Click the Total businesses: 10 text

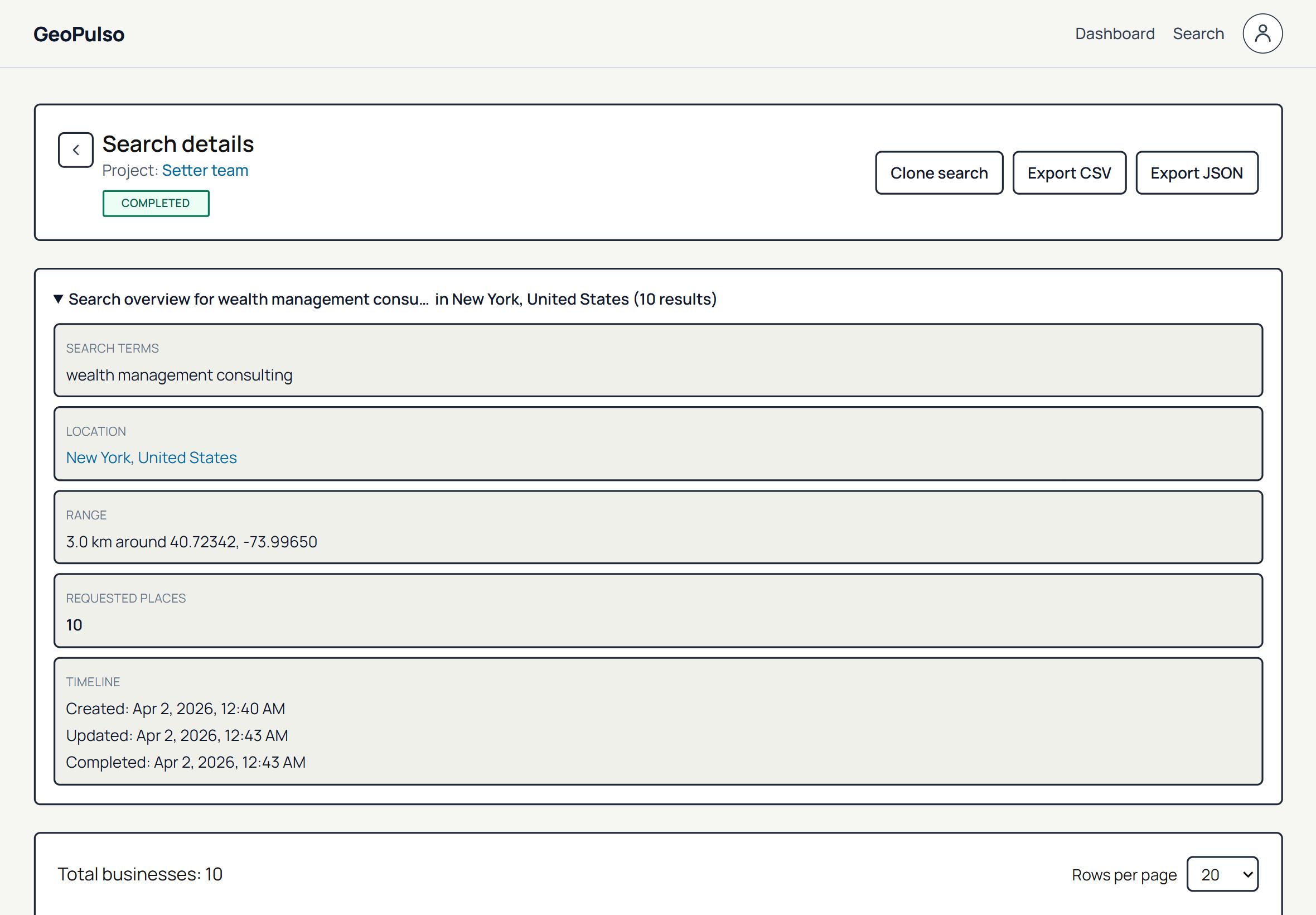point(140,875)
